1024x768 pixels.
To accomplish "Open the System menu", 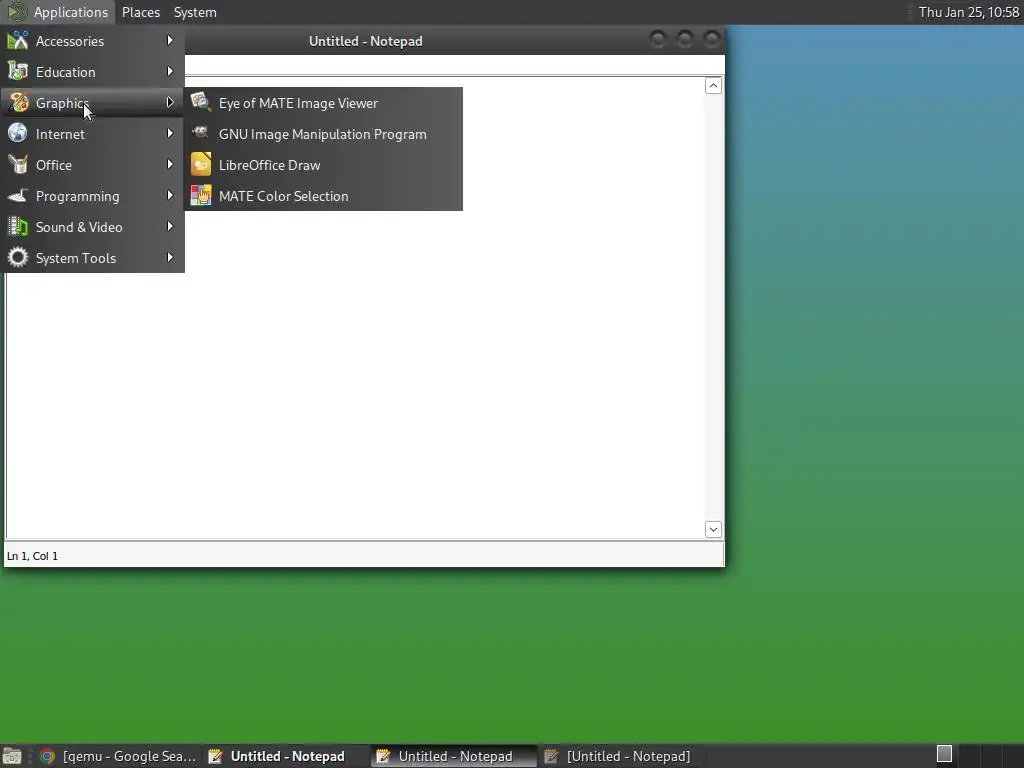I will point(195,12).
